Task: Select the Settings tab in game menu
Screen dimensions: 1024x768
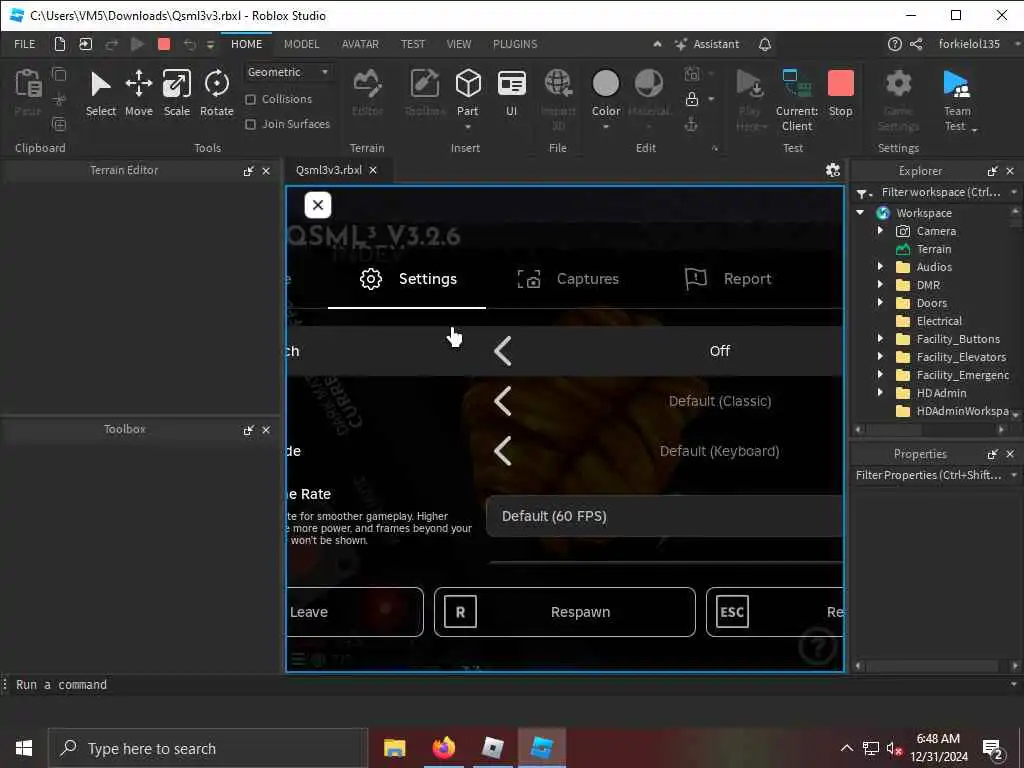Action: [408, 279]
